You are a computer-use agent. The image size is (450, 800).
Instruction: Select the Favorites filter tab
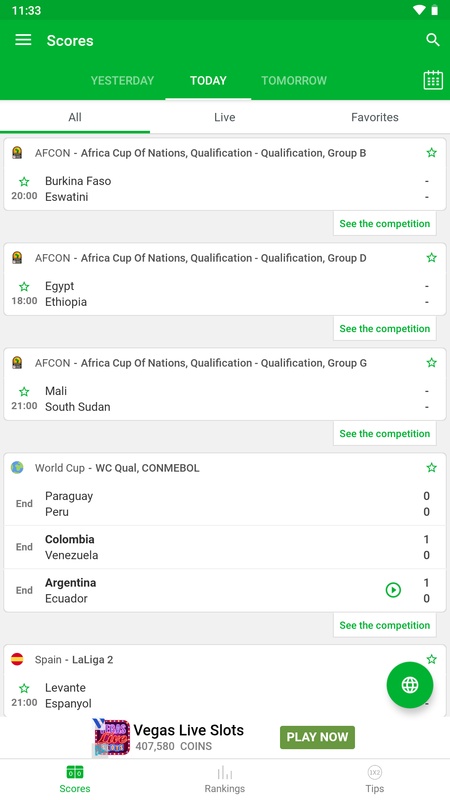[374, 117]
